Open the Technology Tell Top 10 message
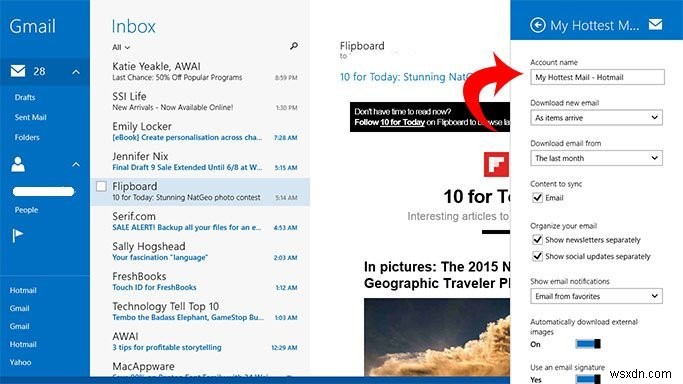Viewport: 683px width, 384px height. pyautogui.click(x=200, y=312)
